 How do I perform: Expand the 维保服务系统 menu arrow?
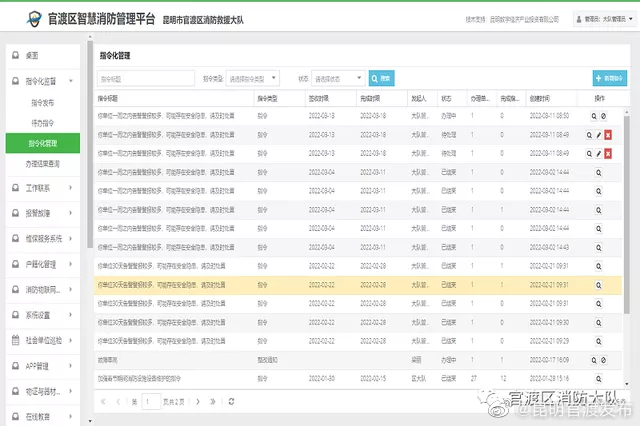click(x=71, y=238)
